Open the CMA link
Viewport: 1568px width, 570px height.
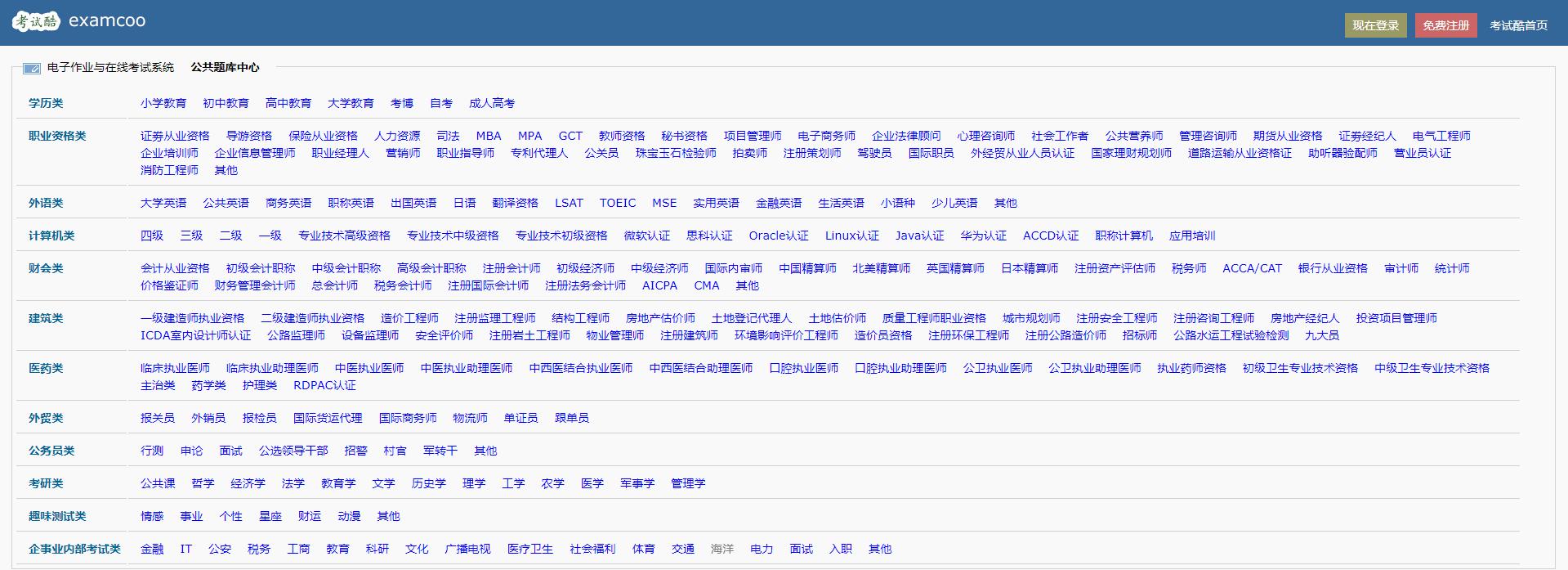pos(707,285)
